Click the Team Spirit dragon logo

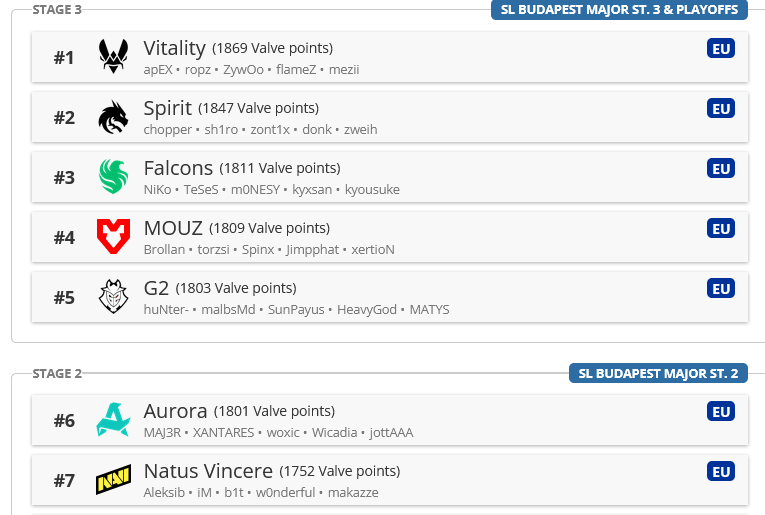coord(113,118)
